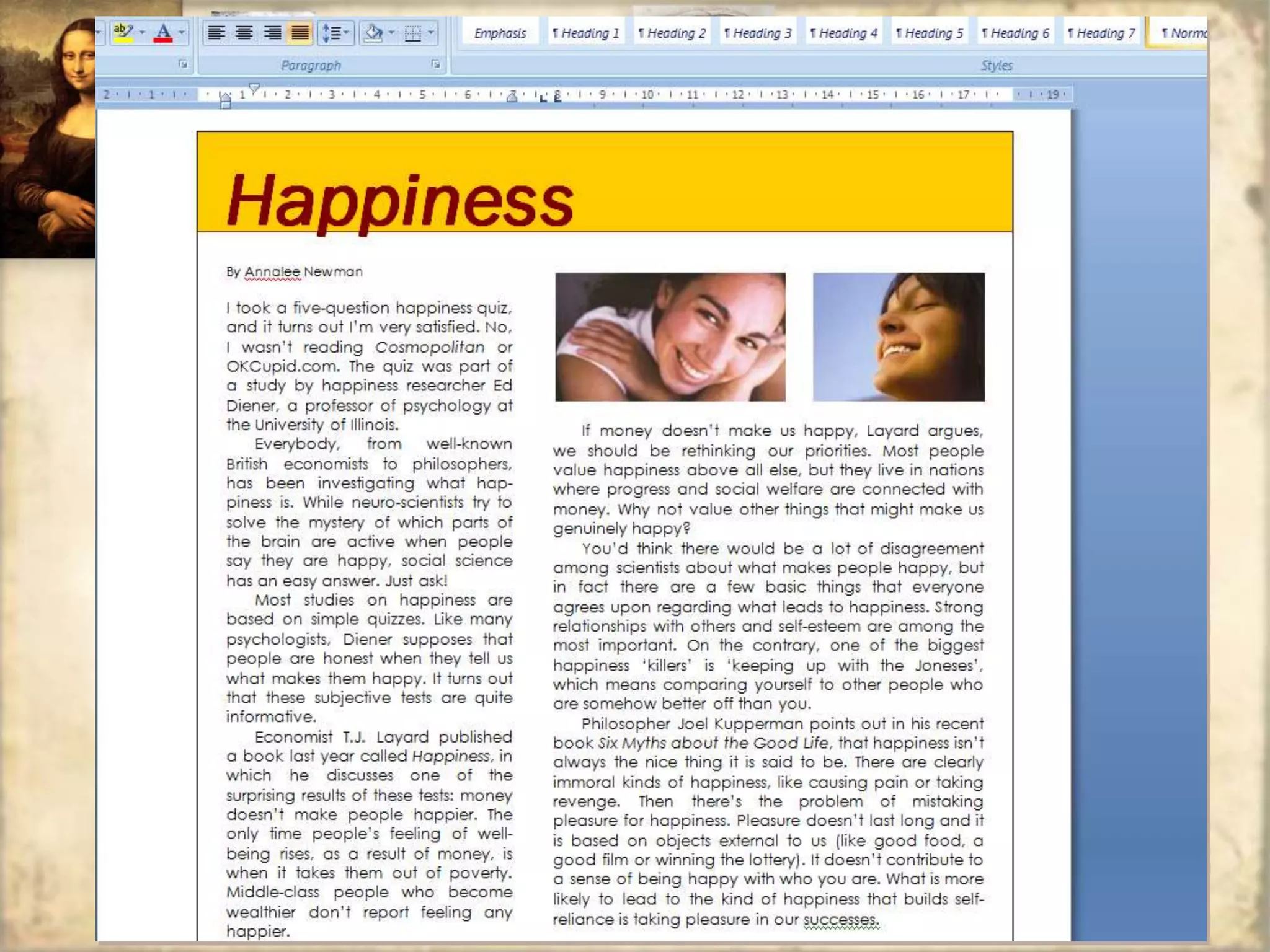Open Paragraph dialog launcher
The image size is (1270, 952).
click(435, 64)
